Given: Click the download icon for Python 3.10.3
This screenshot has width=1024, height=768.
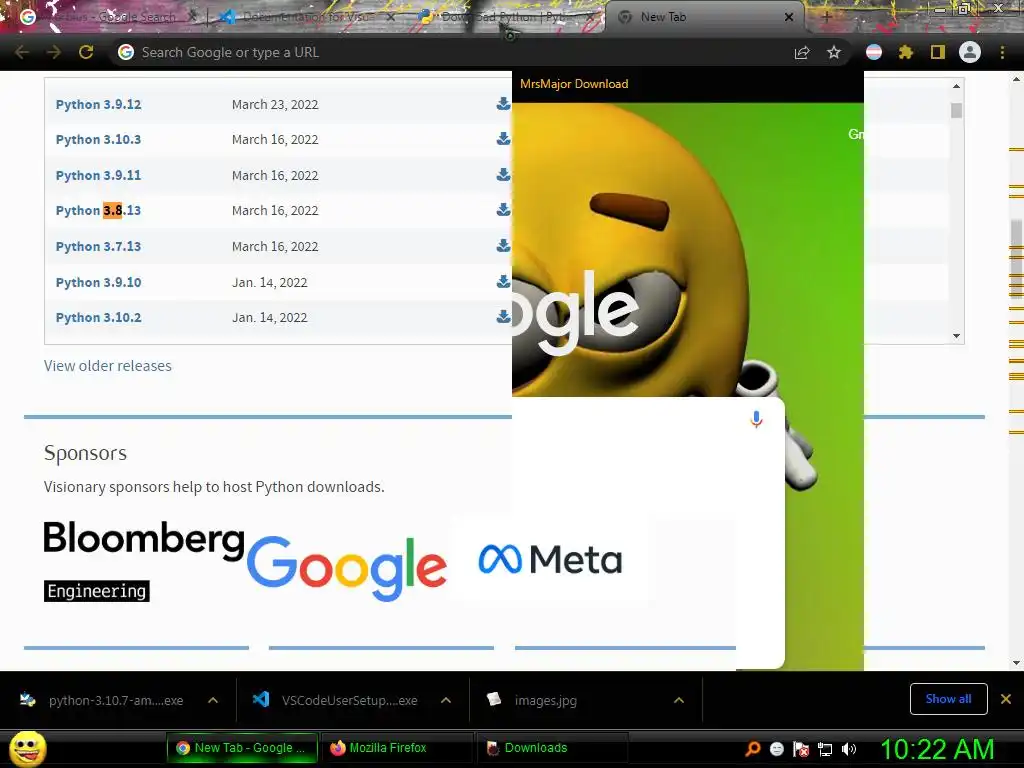Looking at the screenshot, I should 503,138.
